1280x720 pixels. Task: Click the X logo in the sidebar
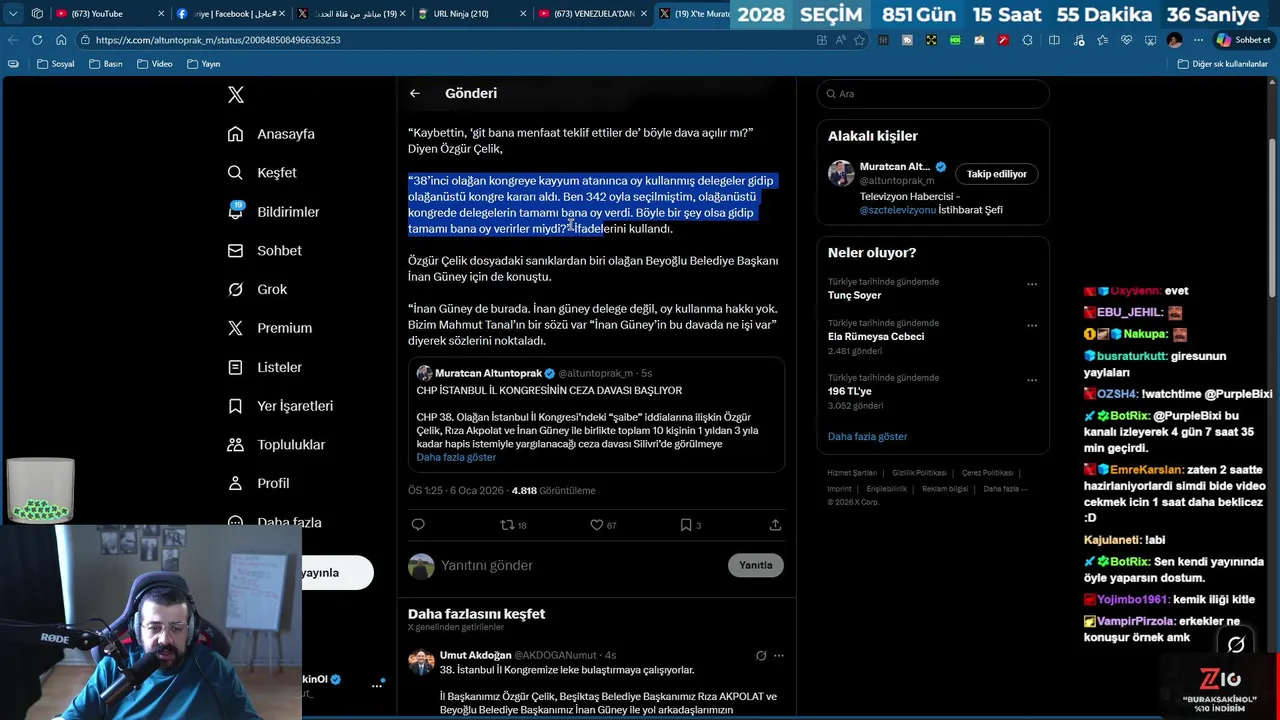(x=236, y=95)
